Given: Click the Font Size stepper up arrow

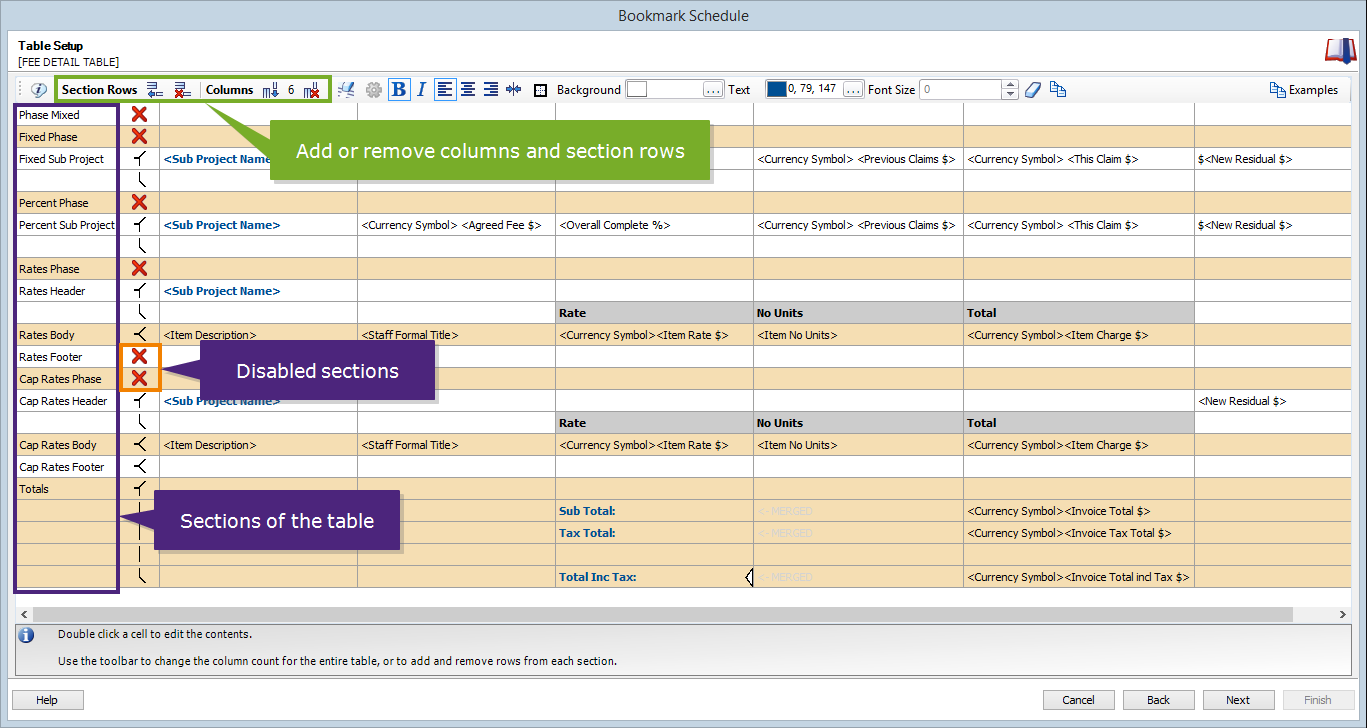Looking at the screenshot, I should tap(1009, 84).
